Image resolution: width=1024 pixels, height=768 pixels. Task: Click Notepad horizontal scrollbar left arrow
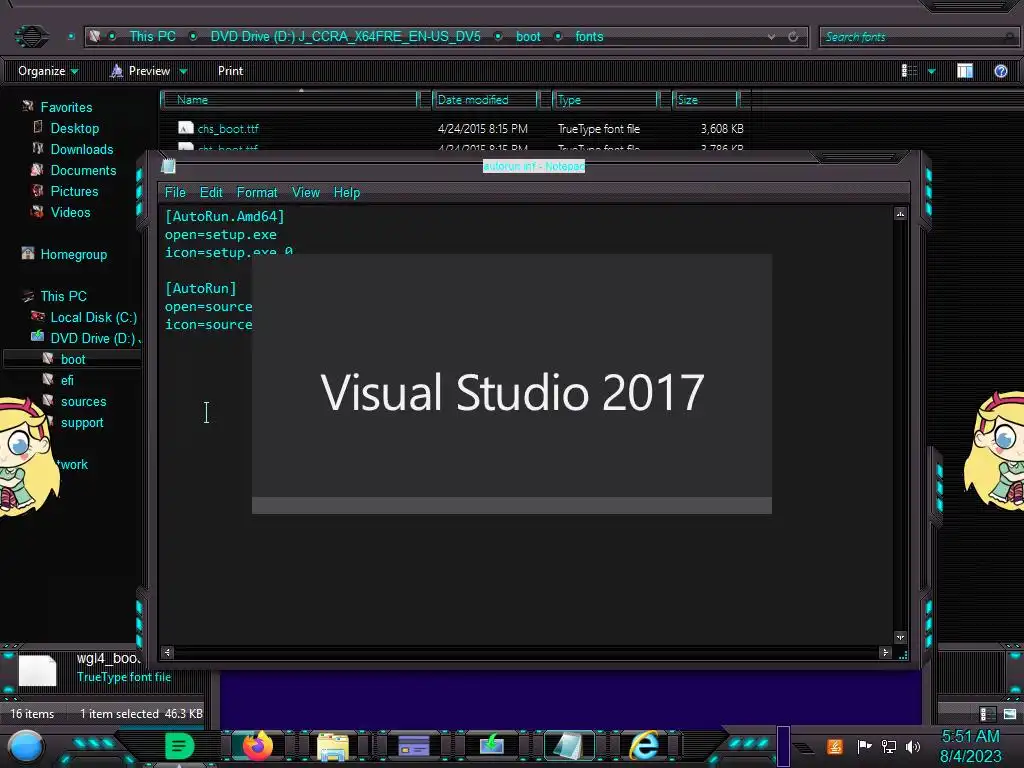coord(168,652)
